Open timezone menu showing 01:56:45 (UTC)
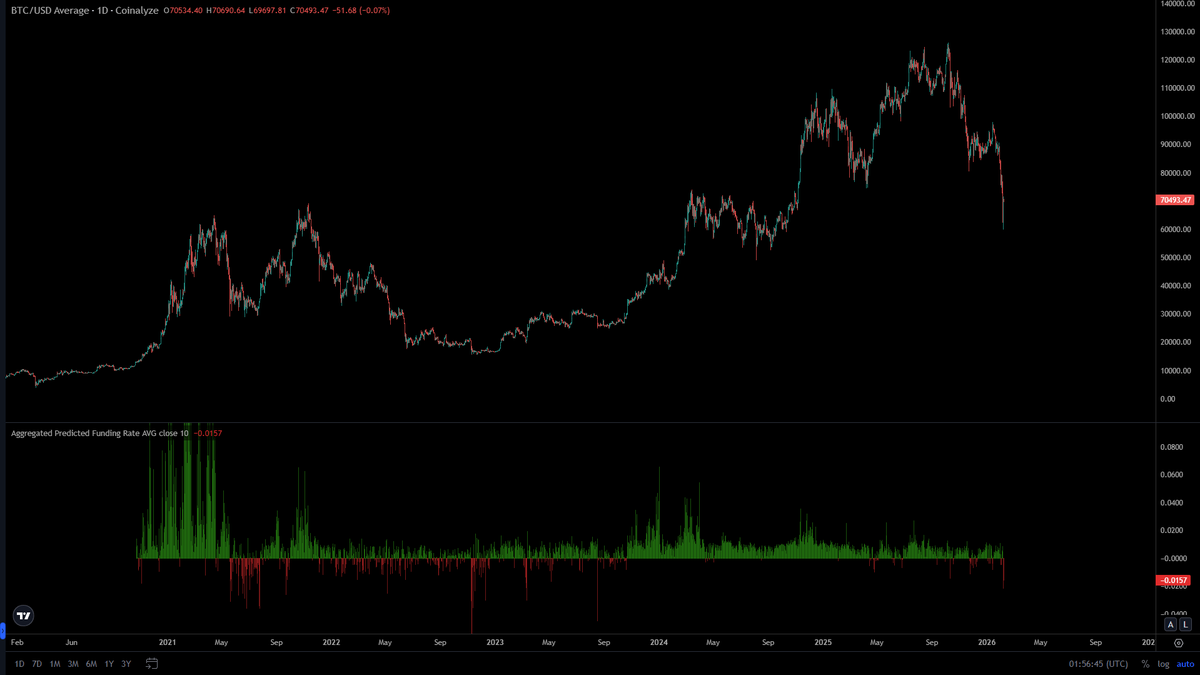This screenshot has width=1200, height=675. click(1098, 664)
